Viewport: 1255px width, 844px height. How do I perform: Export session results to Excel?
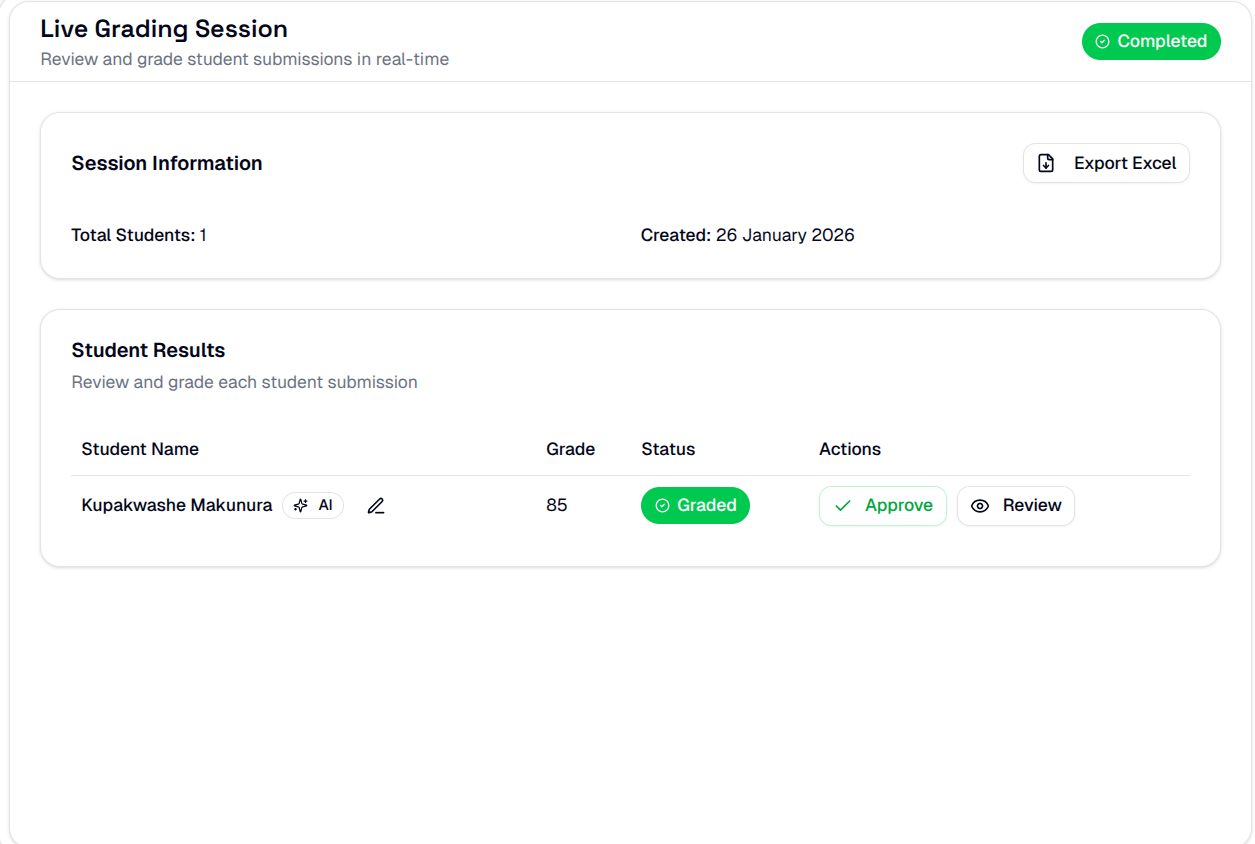click(1106, 162)
